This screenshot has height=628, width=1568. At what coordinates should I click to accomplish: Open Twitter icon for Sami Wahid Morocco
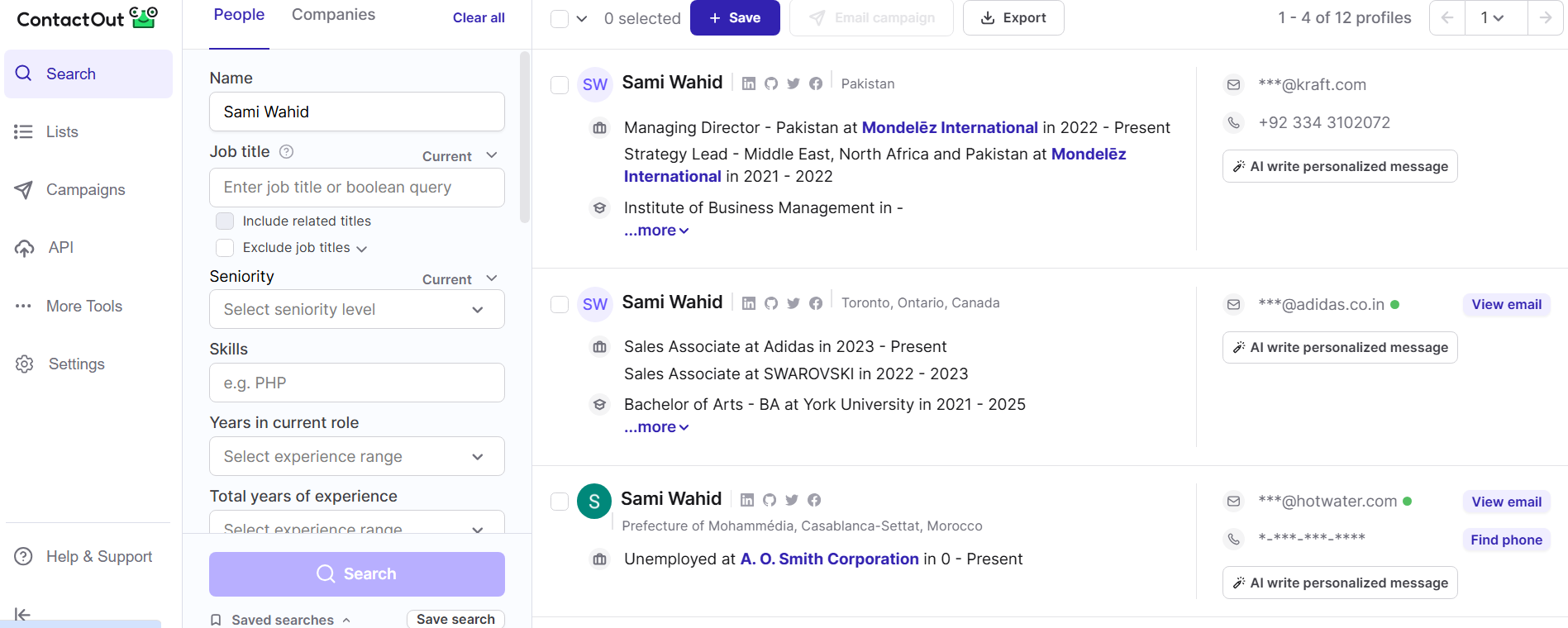(792, 500)
